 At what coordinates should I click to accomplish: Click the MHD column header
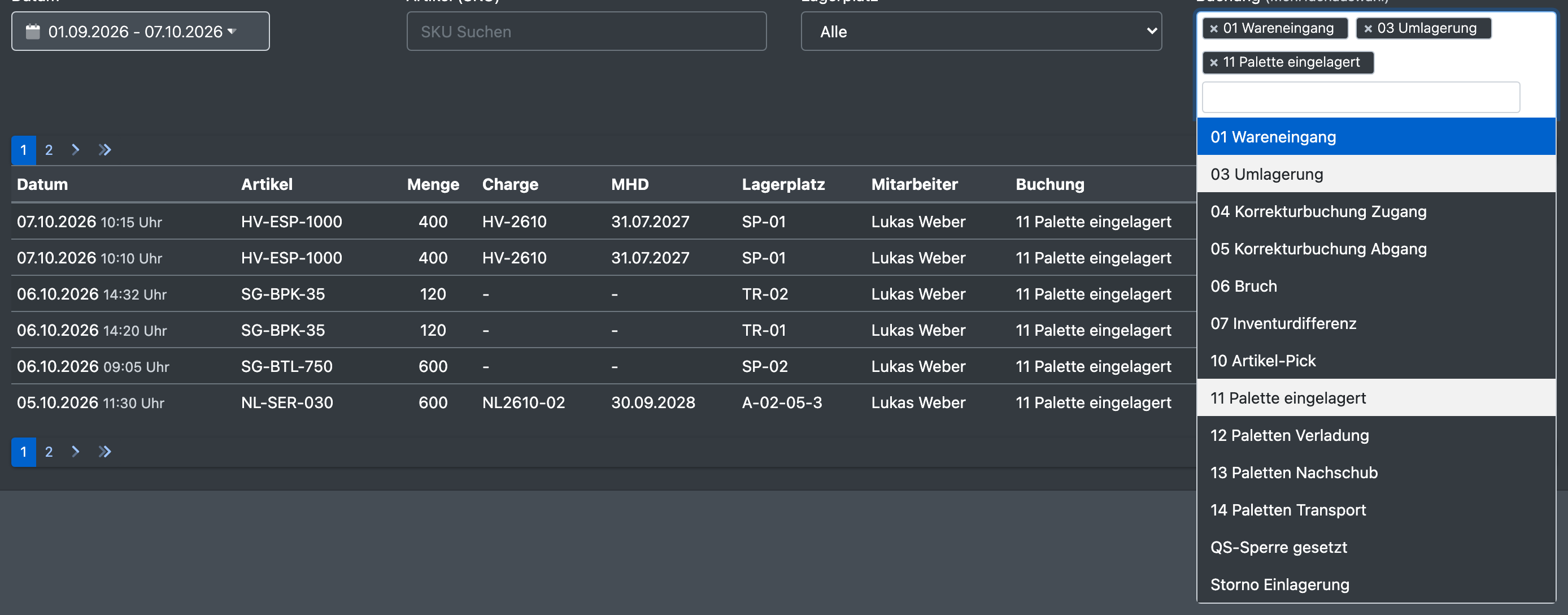click(x=630, y=184)
